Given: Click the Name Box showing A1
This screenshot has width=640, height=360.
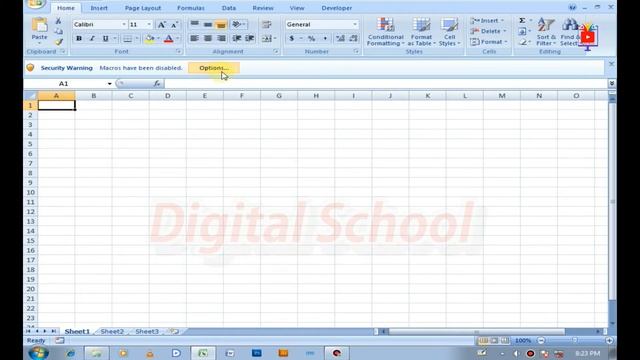Looking at the screenshot, I should pyautogui.click(x=64, y=84).
